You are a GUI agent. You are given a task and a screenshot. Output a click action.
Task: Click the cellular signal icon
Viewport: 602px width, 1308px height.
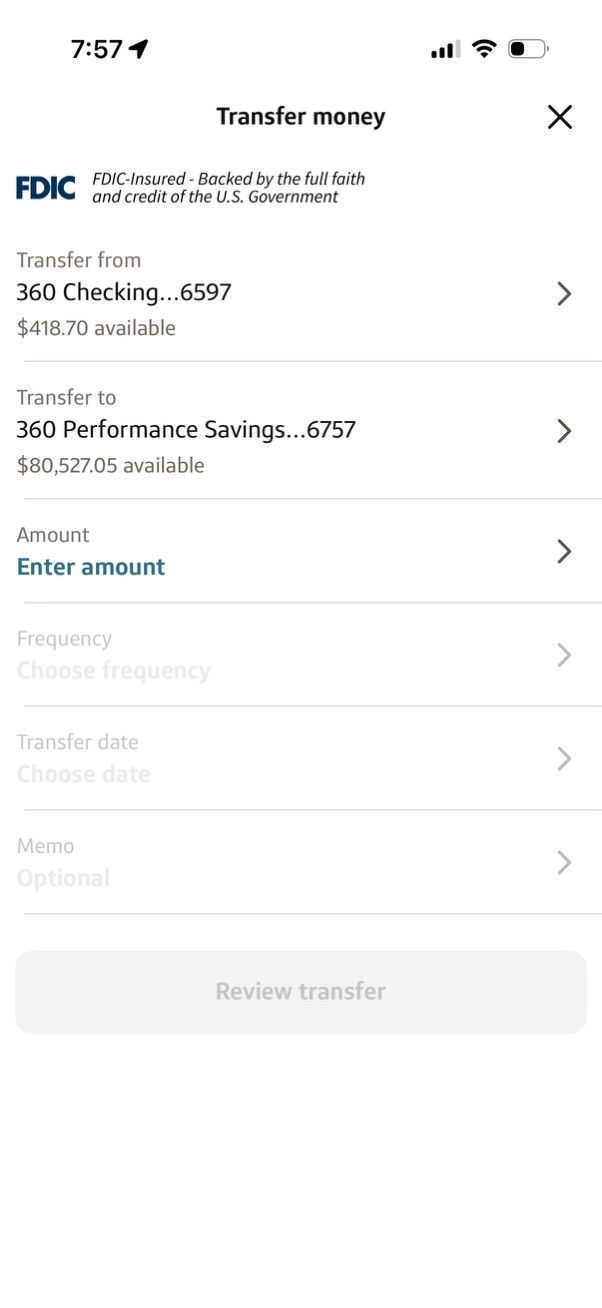click(443, 47)
